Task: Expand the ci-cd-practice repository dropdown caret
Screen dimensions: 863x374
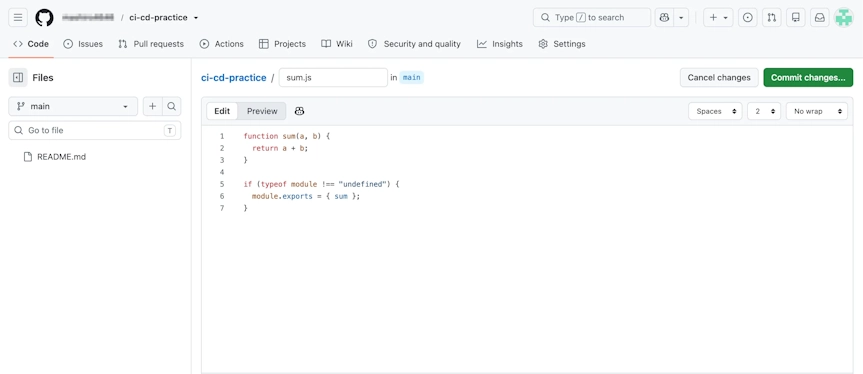Action: (196, 18)
